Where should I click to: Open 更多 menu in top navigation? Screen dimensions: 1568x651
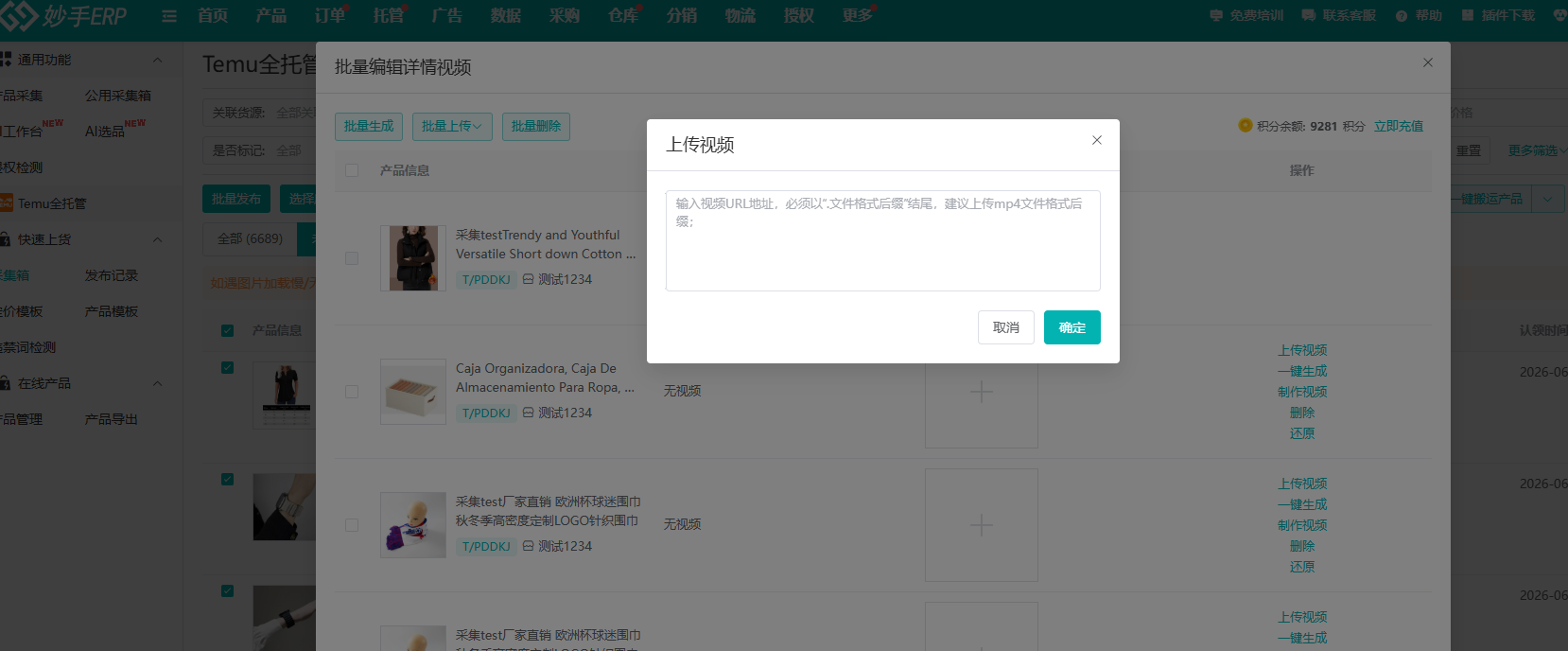[858, 15]
